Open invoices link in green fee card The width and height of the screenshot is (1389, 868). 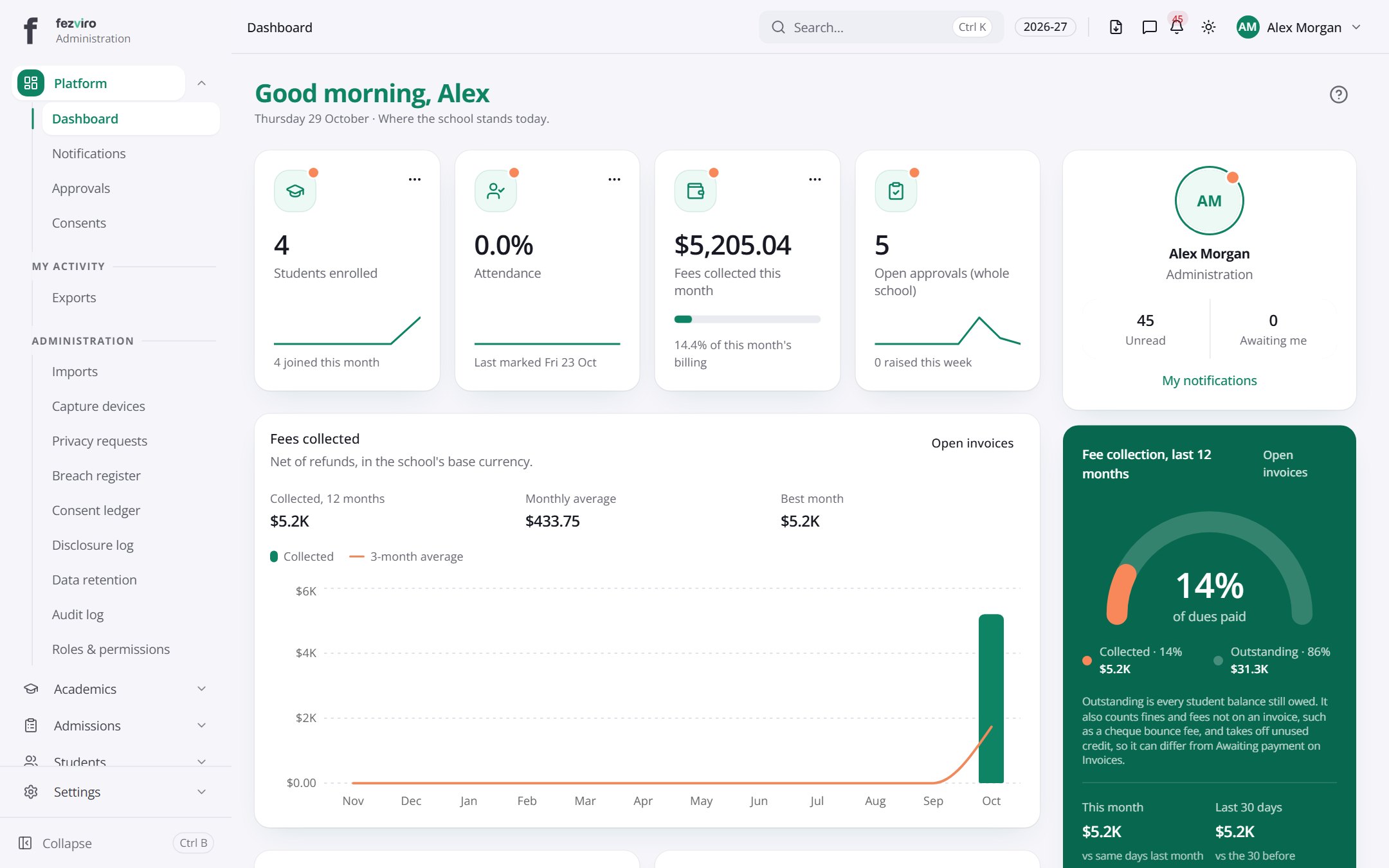click(x=1285, y=464)
